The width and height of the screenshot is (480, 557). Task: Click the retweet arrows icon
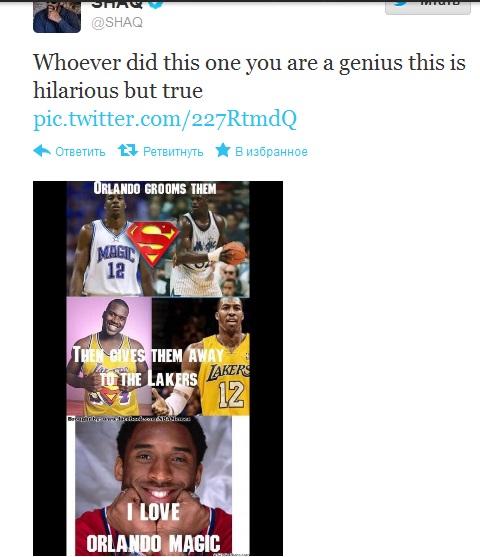point(128,150)
